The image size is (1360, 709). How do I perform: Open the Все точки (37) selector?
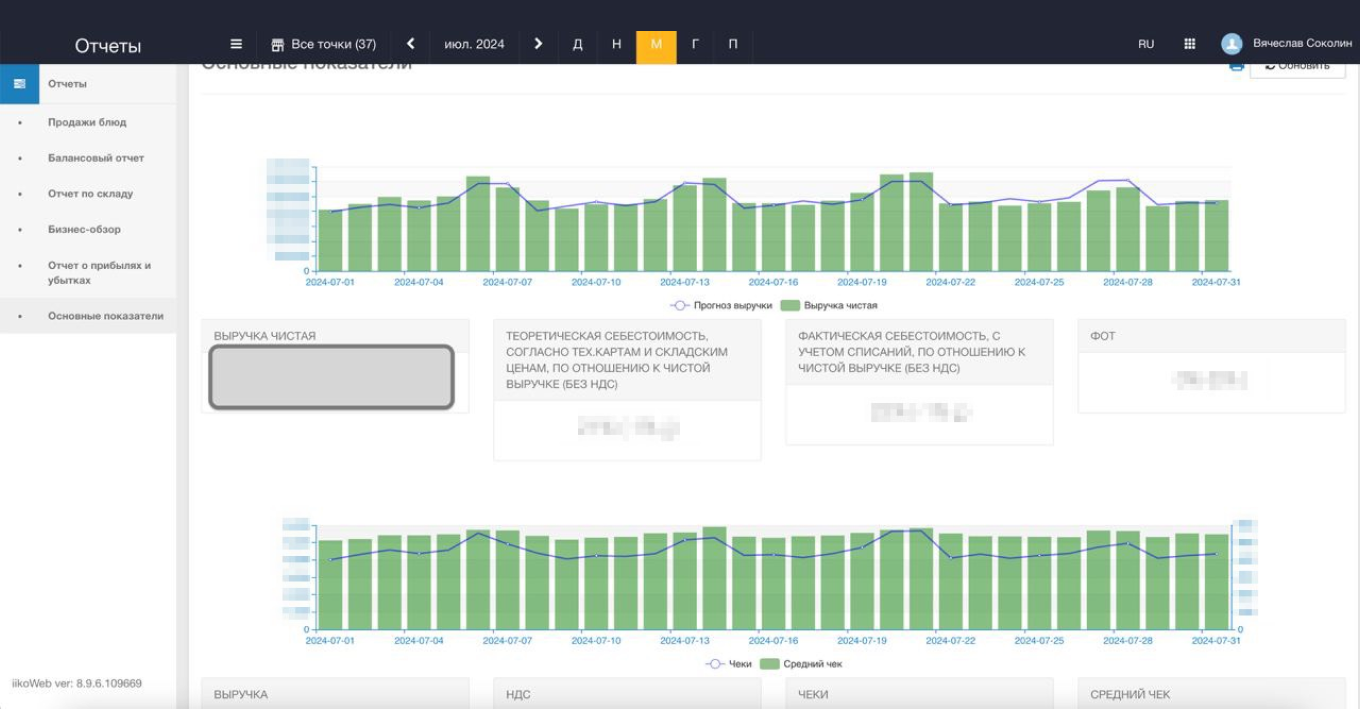coord(333,44)
